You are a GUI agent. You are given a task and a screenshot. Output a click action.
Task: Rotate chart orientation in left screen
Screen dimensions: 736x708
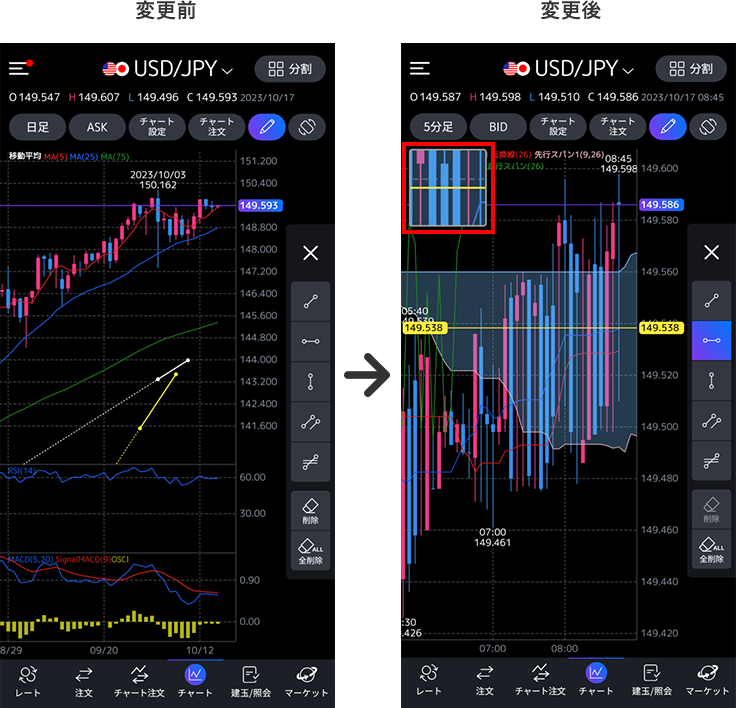click(x=307, y=127)
